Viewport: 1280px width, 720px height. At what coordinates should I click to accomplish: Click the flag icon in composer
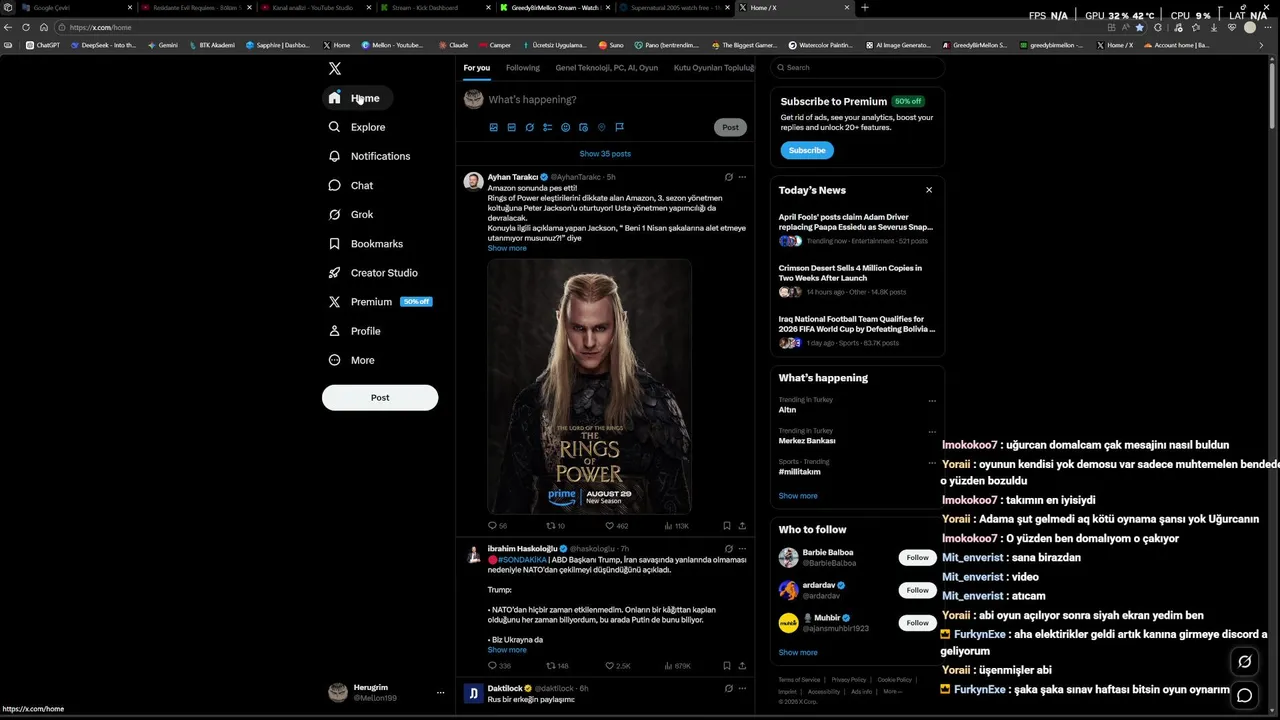[x=619, y=127]
